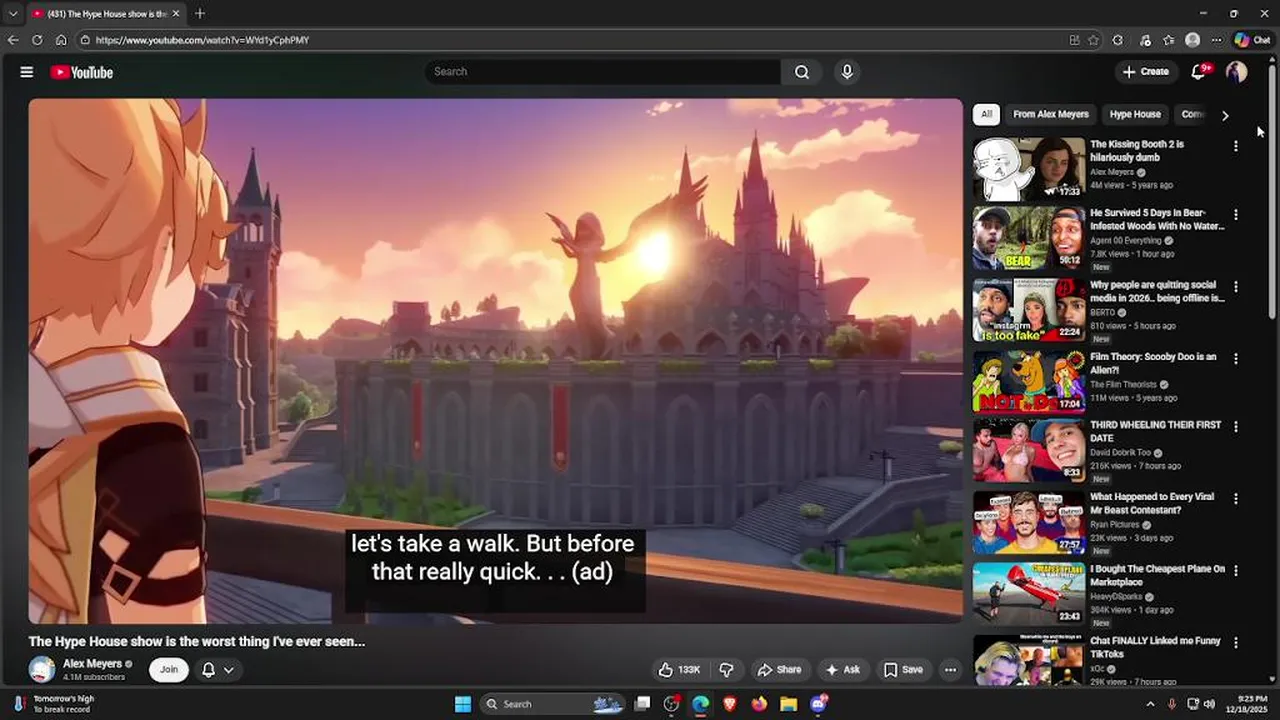Open the browser favorites list icon
This screenshot has width=1280, height=720.
pyautogui.click(x=1169, y=40)
